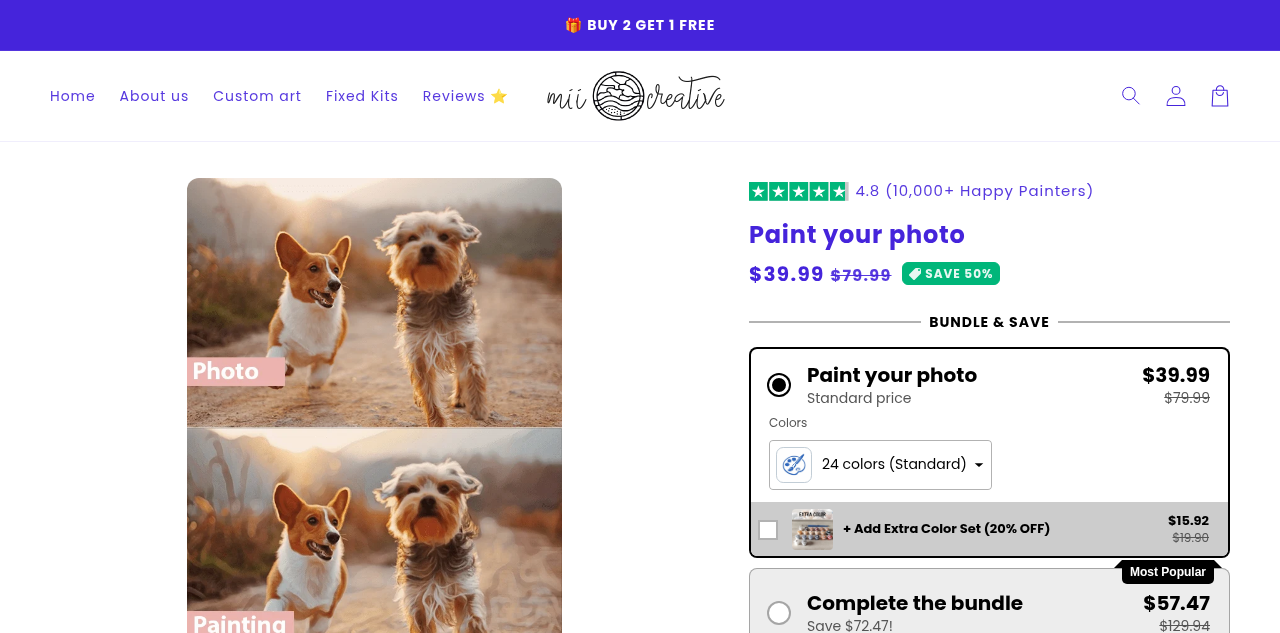Image resolution: width=1280 pixels, height=633 pixels.
Task: Select the Paint your photo radio option
Action: point(779,385)
